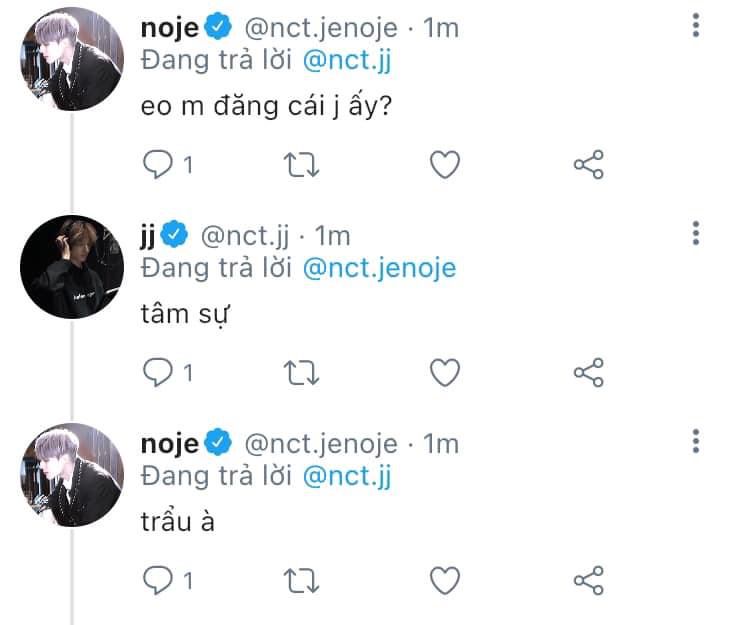Share the "tâm sự" tweet
750x625 pixels.
pyautogui.click(x=588, y=373)
